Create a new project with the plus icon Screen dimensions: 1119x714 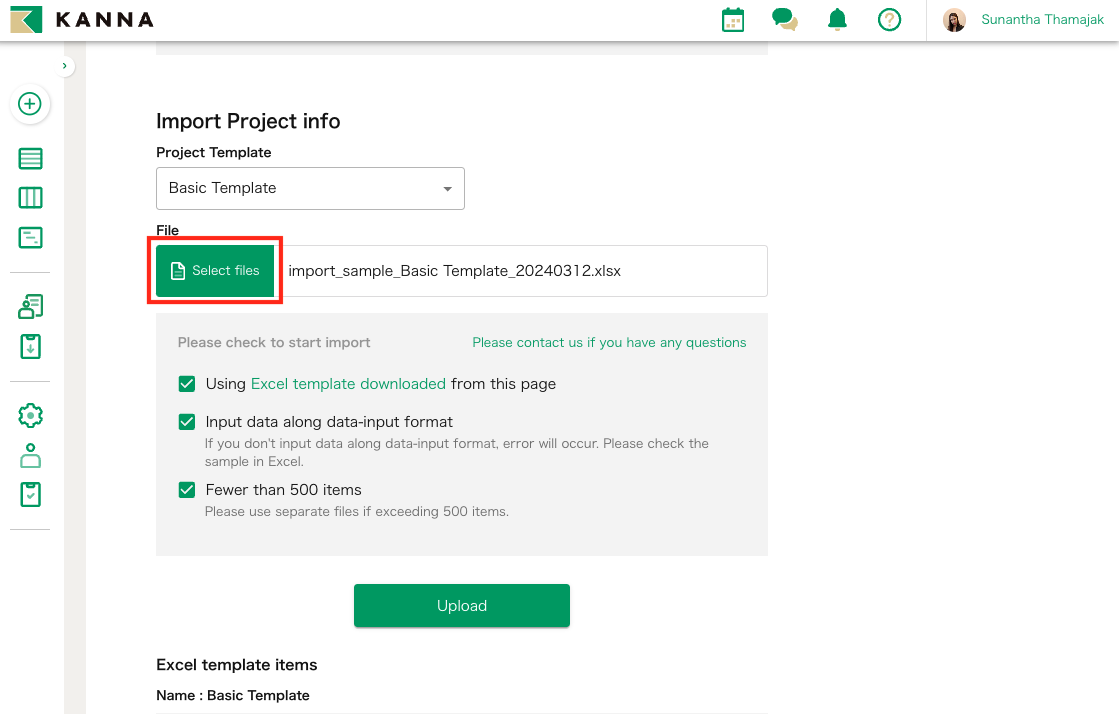click(x=29, y=104)
